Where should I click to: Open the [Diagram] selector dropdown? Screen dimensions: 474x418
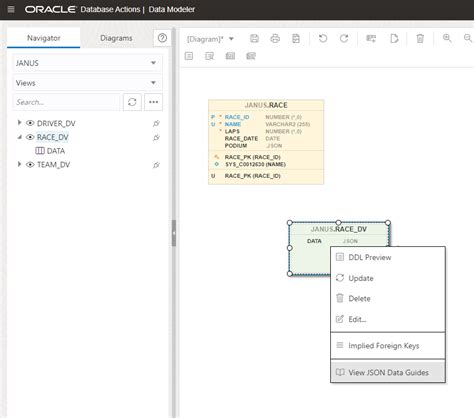[x=210, y=39]
